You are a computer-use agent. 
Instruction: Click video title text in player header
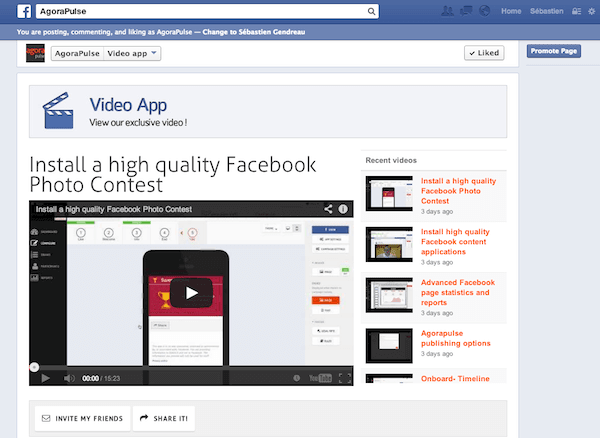pos(114,209)
